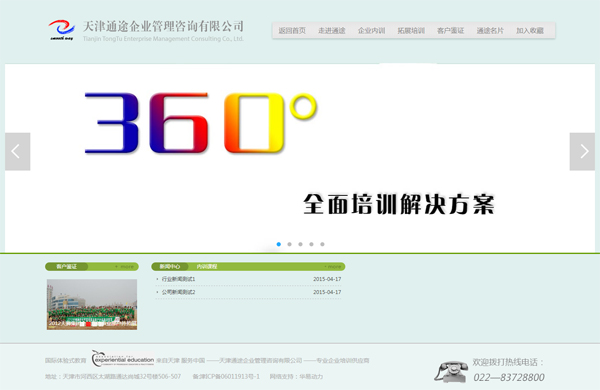Open the 拓展培训 navigation item
This screenshot has height=390, width=600.
coord(411,31)
